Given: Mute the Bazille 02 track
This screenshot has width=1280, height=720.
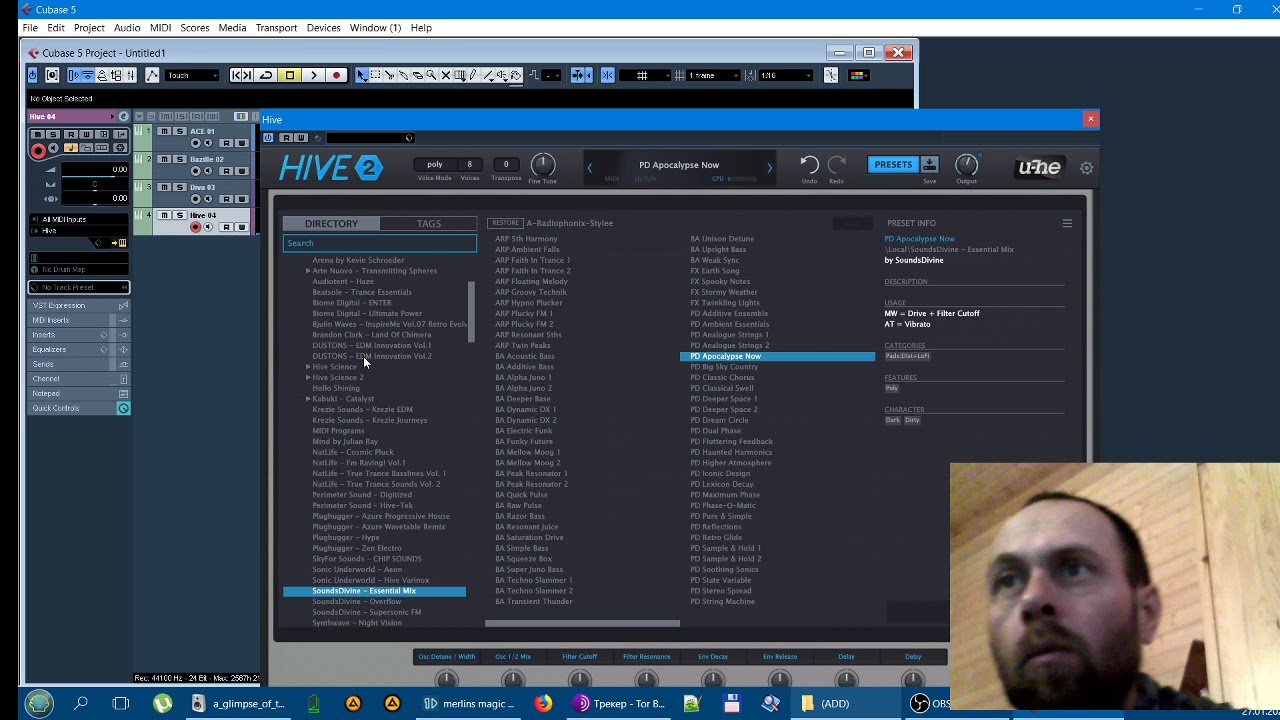Looking at the screenshot, I should (166, 159).
